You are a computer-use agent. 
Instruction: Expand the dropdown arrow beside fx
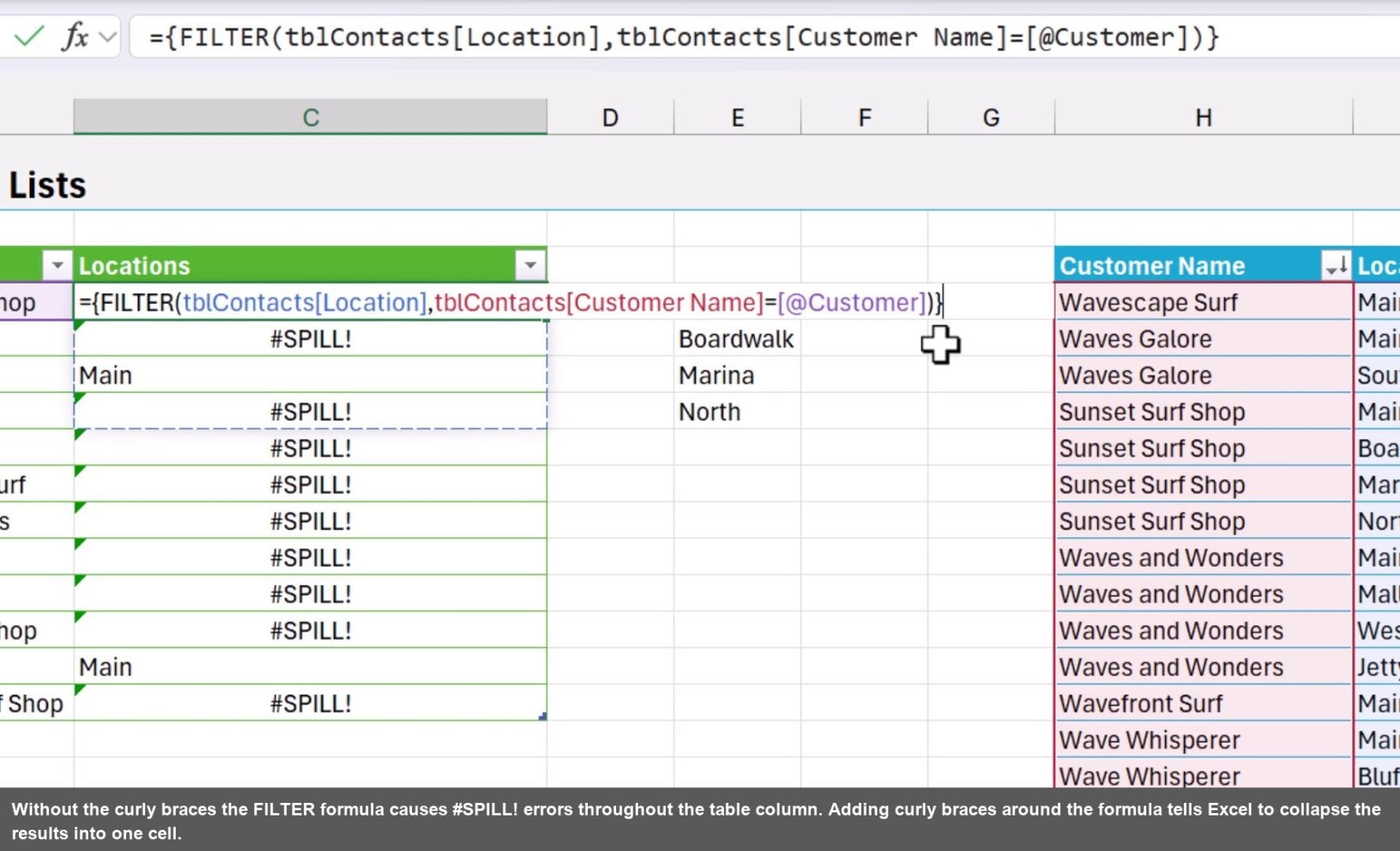(x=108, y=37)
